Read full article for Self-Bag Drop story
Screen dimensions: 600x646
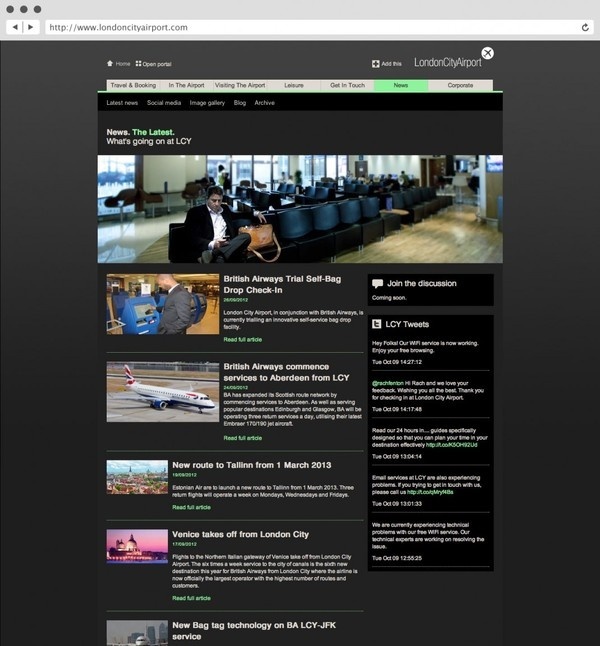coord(243,339)
